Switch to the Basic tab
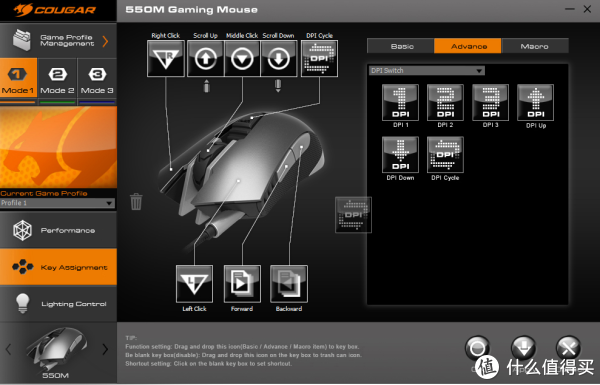This screenshot has height=385, width=600. 401,46
